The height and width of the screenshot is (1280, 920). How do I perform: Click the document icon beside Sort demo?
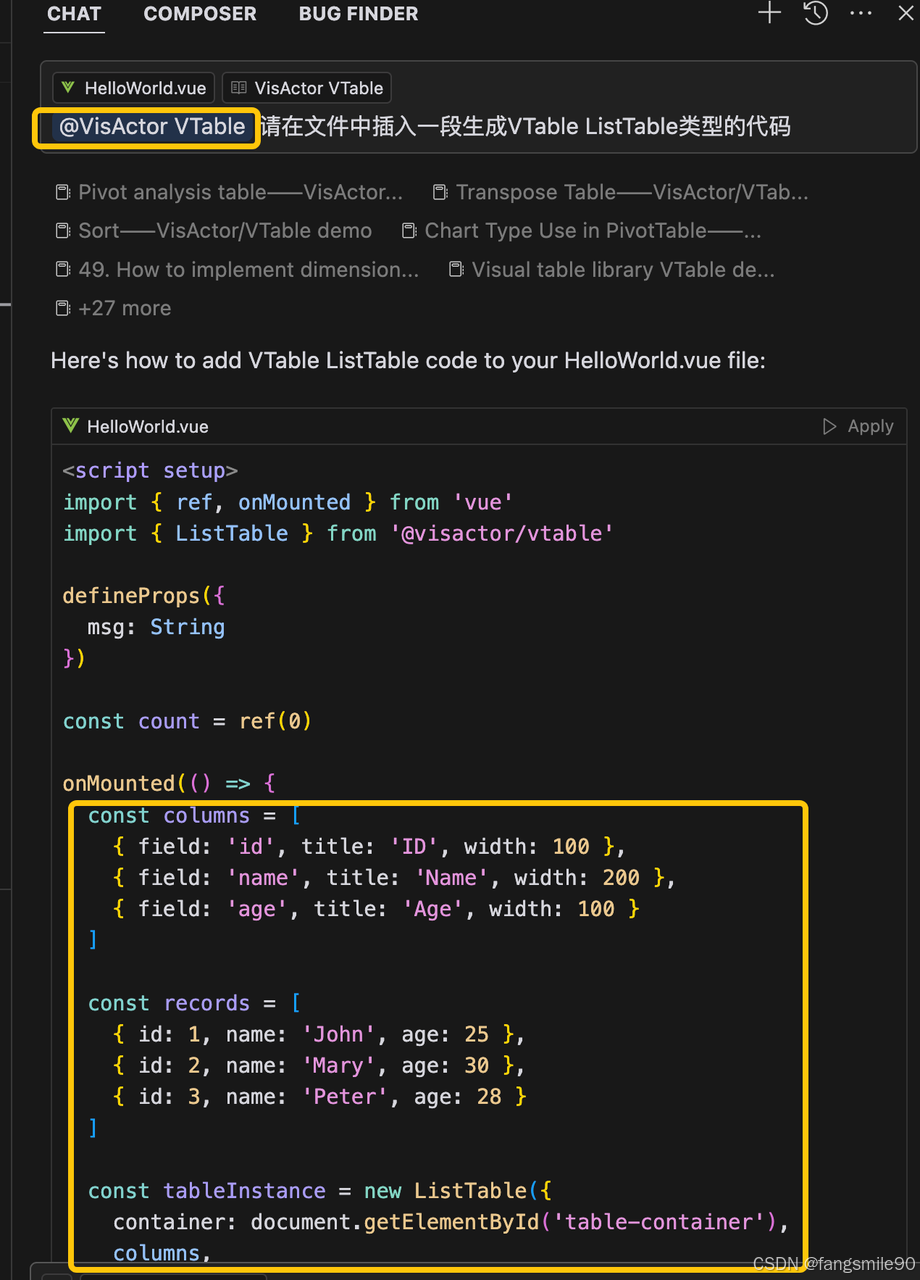tap(63, 231)
